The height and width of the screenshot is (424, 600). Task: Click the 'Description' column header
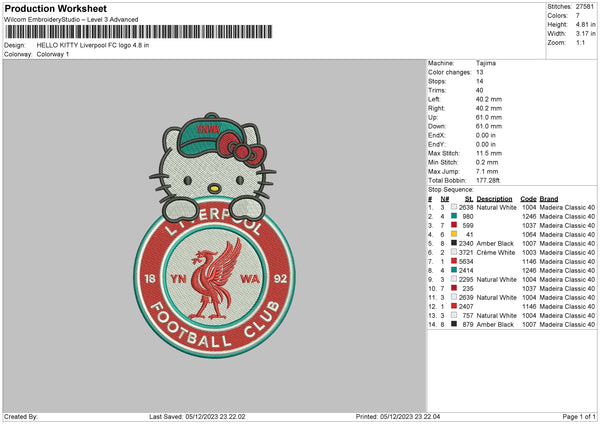tap(494, 199)
